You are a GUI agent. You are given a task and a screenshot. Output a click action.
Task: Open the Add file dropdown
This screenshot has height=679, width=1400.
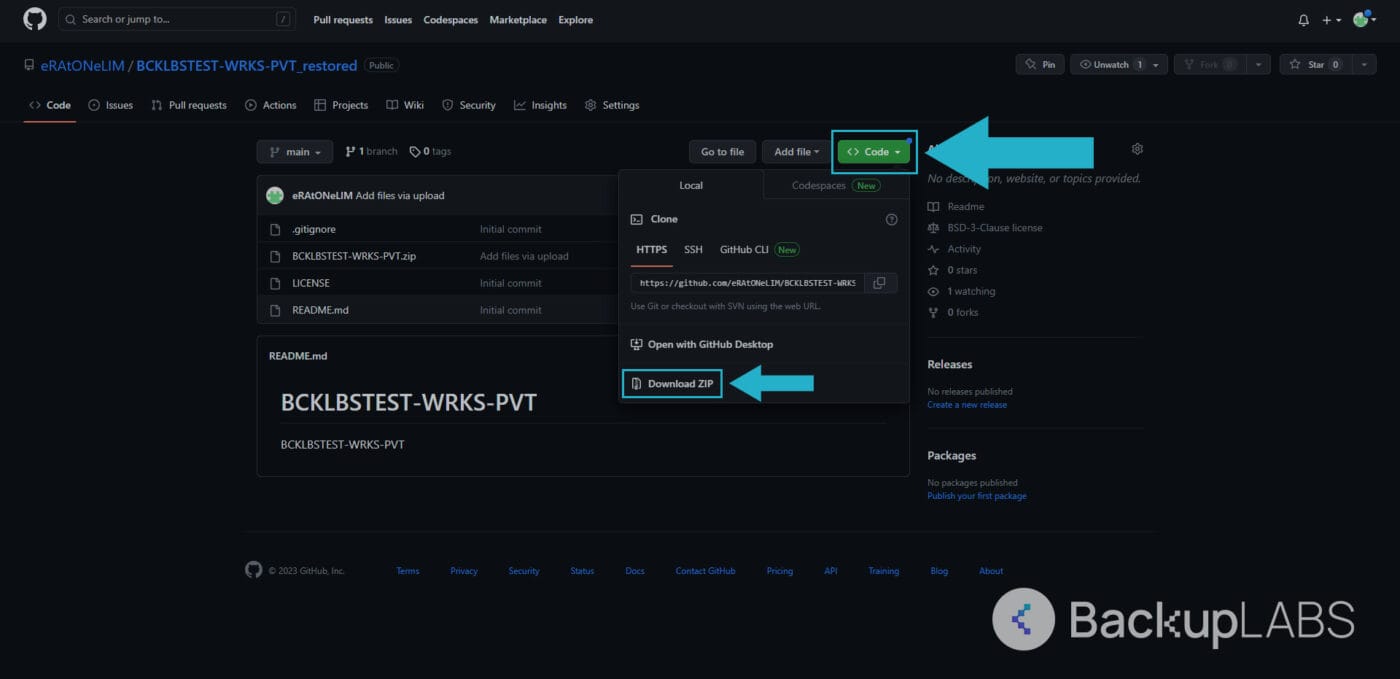click(796, 152)
